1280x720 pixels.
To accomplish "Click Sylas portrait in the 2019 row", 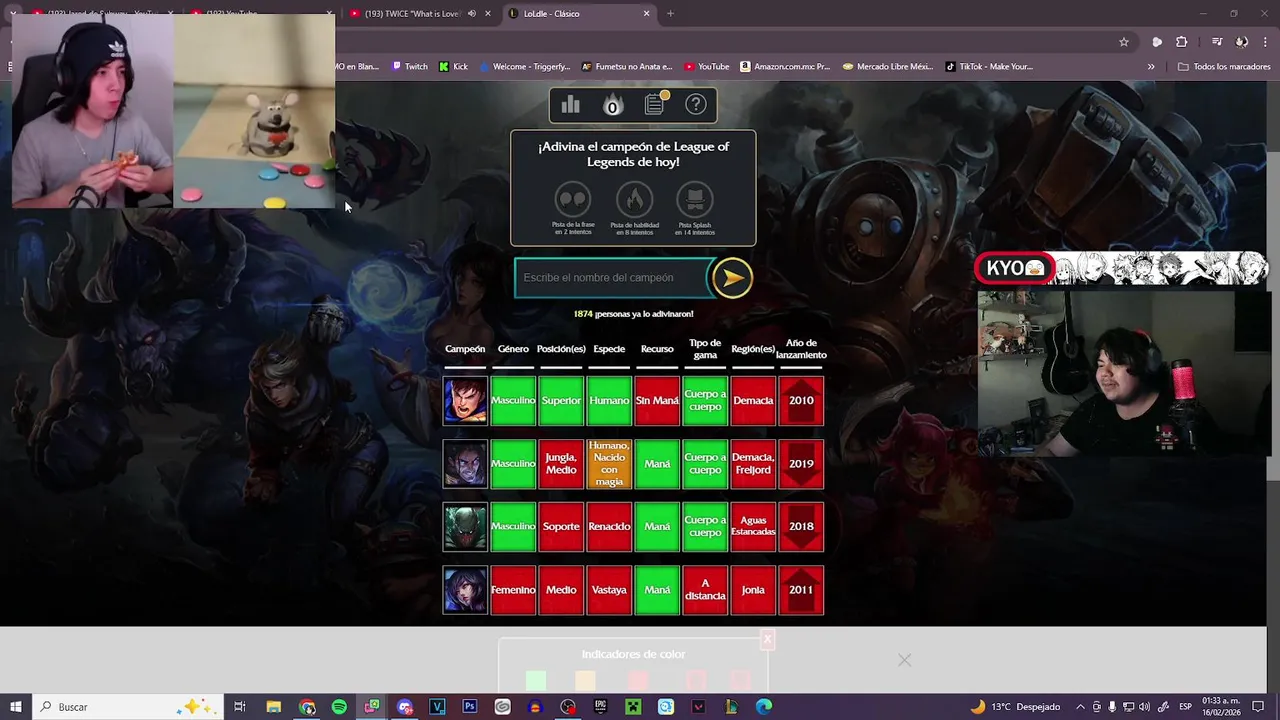I will tap(465, 464).
